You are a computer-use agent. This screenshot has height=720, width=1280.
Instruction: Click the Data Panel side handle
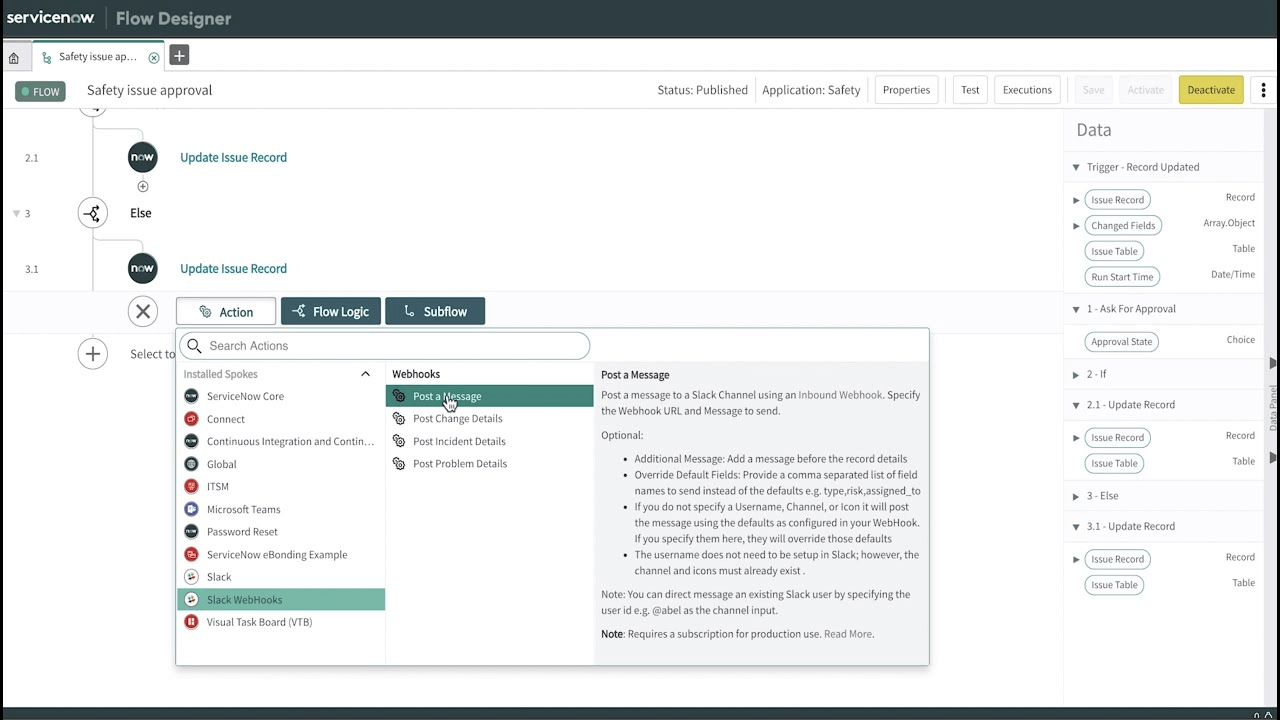1273,408
